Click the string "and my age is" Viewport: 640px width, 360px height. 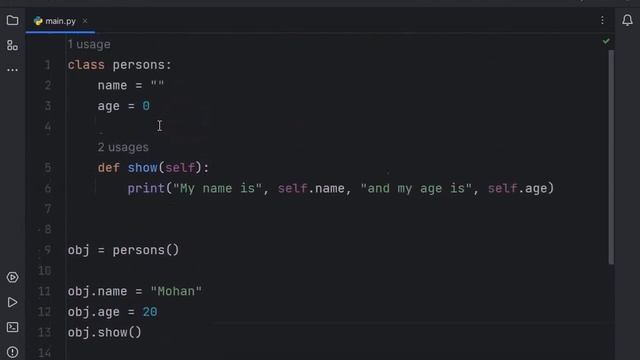coord(416,189)
